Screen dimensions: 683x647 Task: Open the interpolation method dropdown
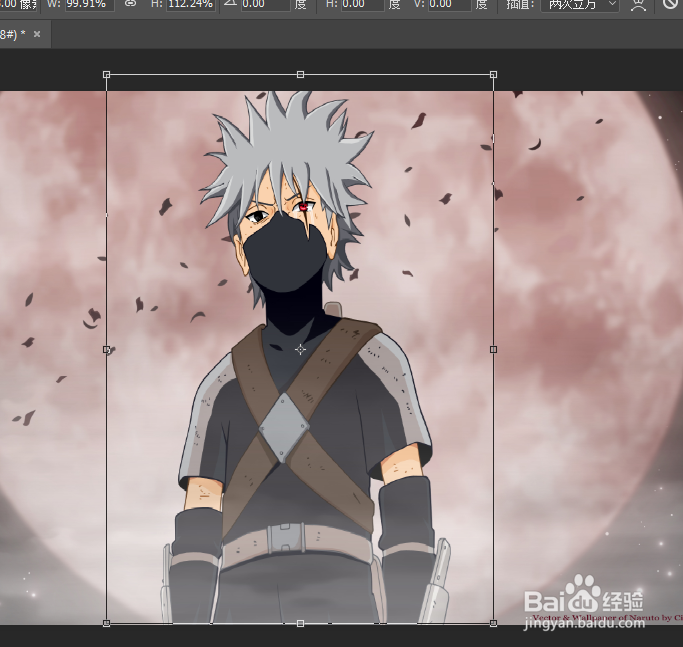[x=580, y=4]
